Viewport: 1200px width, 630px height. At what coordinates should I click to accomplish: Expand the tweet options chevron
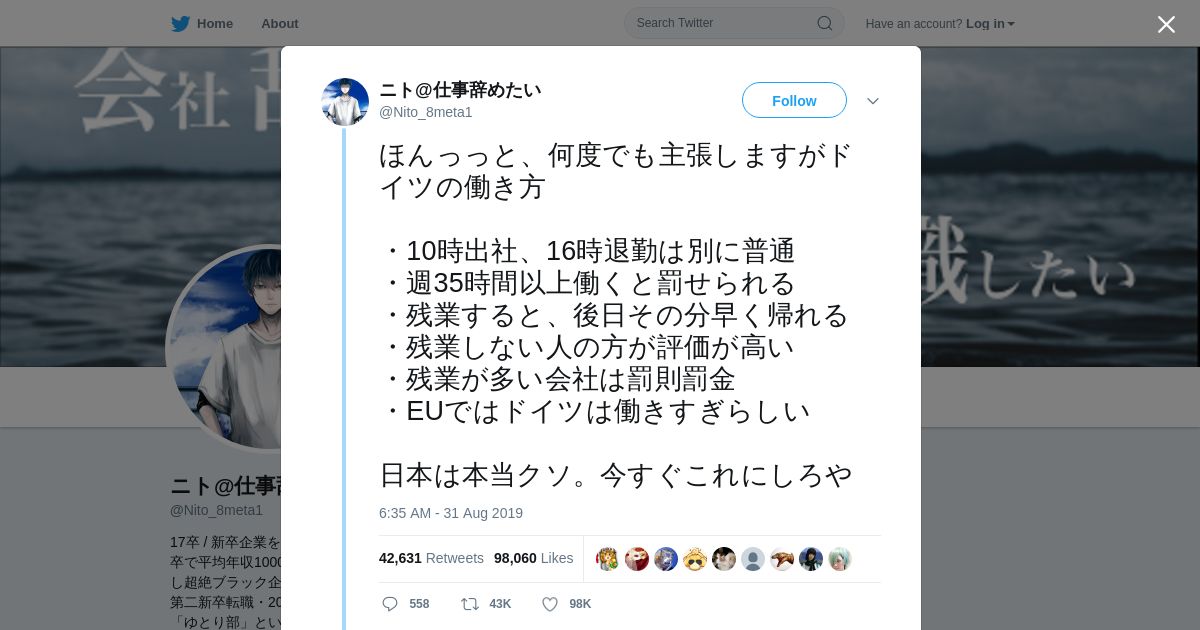(872, 101)
